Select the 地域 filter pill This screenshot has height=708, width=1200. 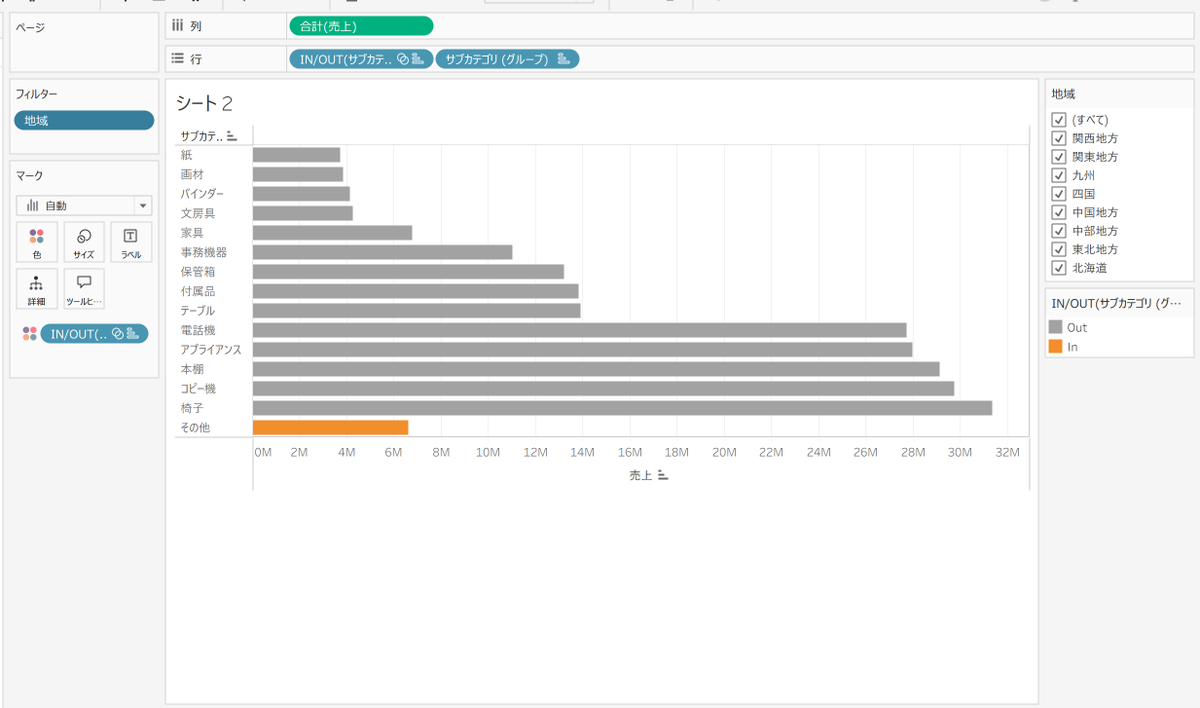coord(84,120)
